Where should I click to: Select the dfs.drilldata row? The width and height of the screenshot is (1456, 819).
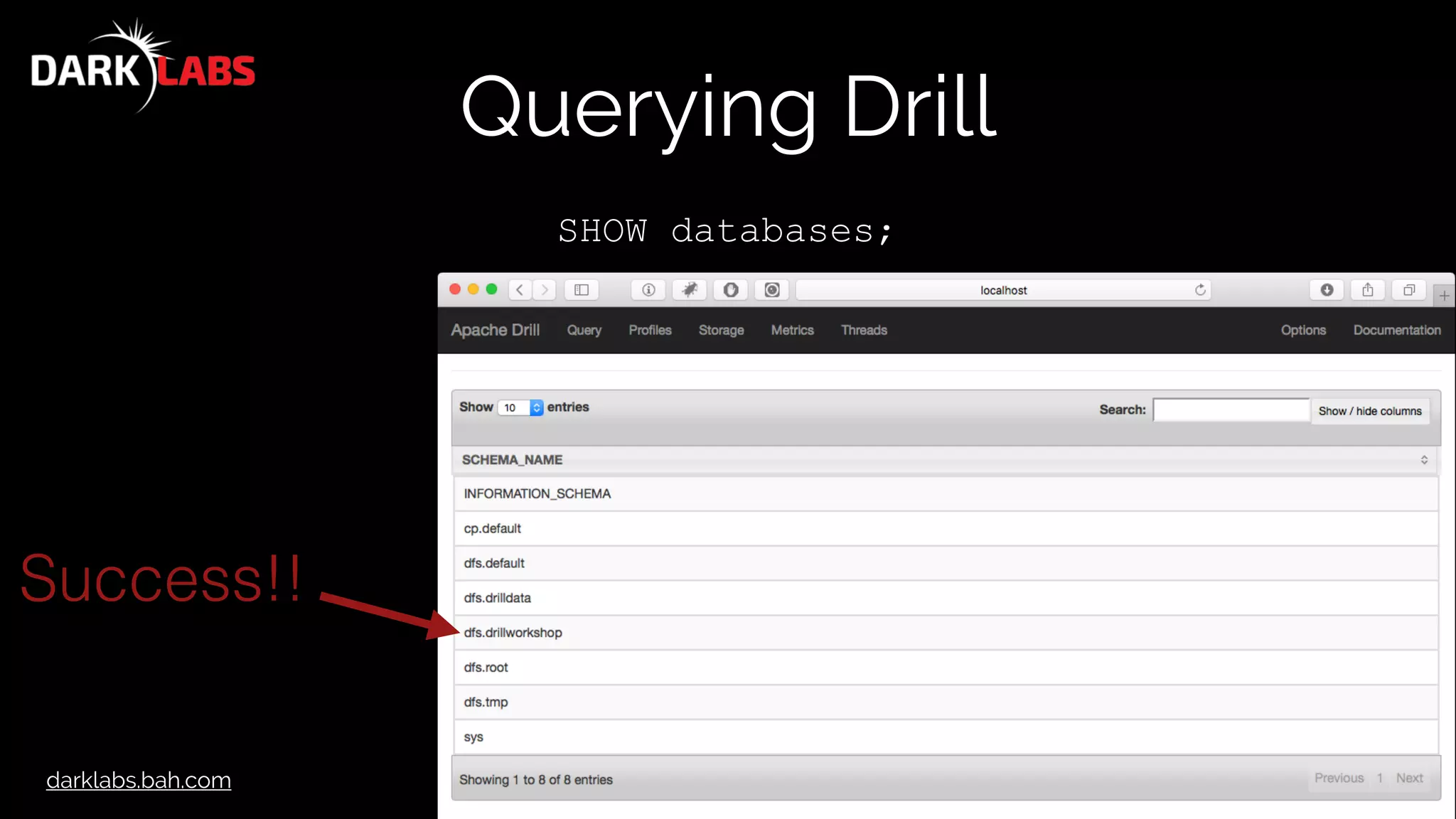(946, 598)
